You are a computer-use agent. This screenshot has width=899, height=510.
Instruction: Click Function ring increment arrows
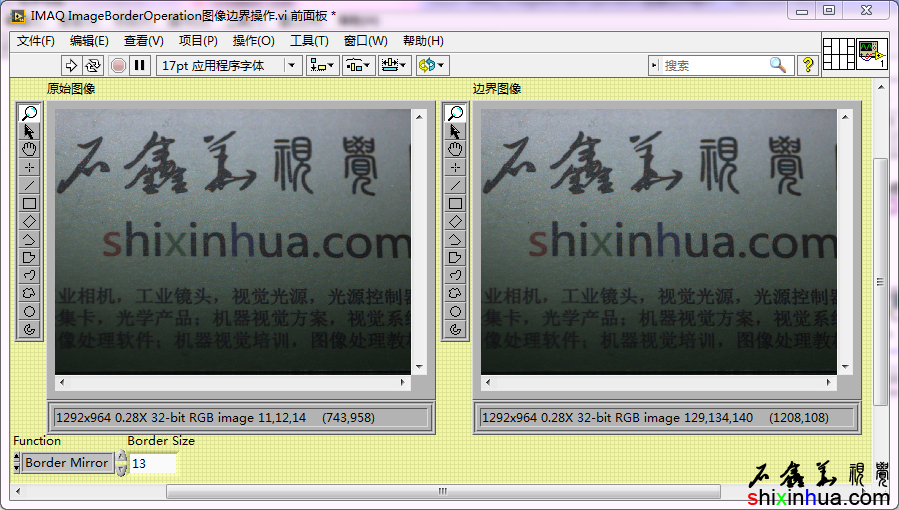[x=17, y=462]
